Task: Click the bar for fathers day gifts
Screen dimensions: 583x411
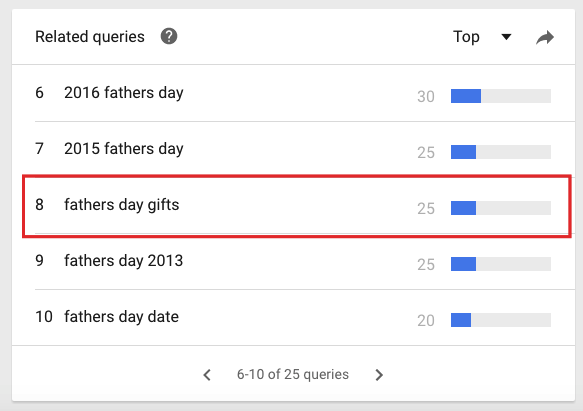Action: click(500, 208)
